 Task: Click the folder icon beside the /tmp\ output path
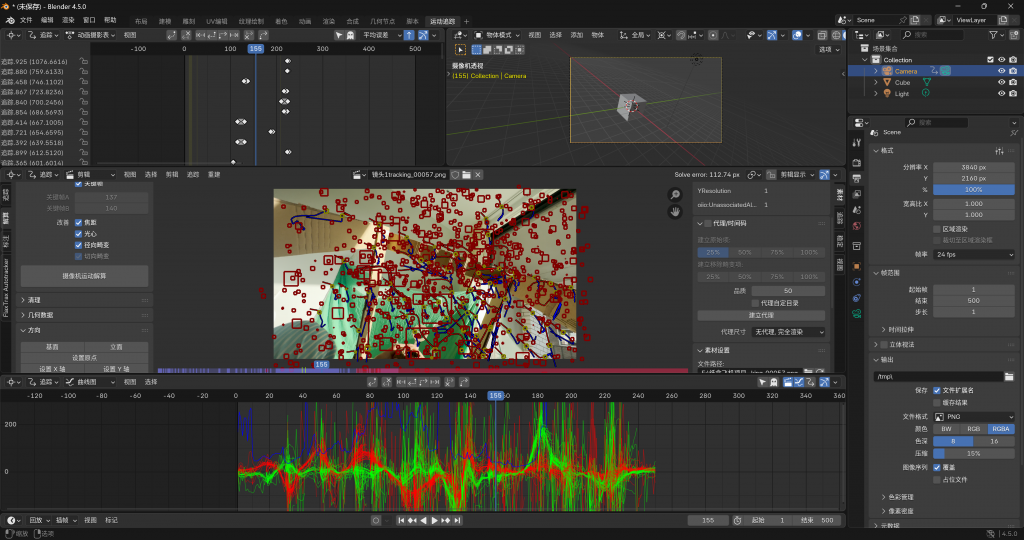tap(1009, 376)
